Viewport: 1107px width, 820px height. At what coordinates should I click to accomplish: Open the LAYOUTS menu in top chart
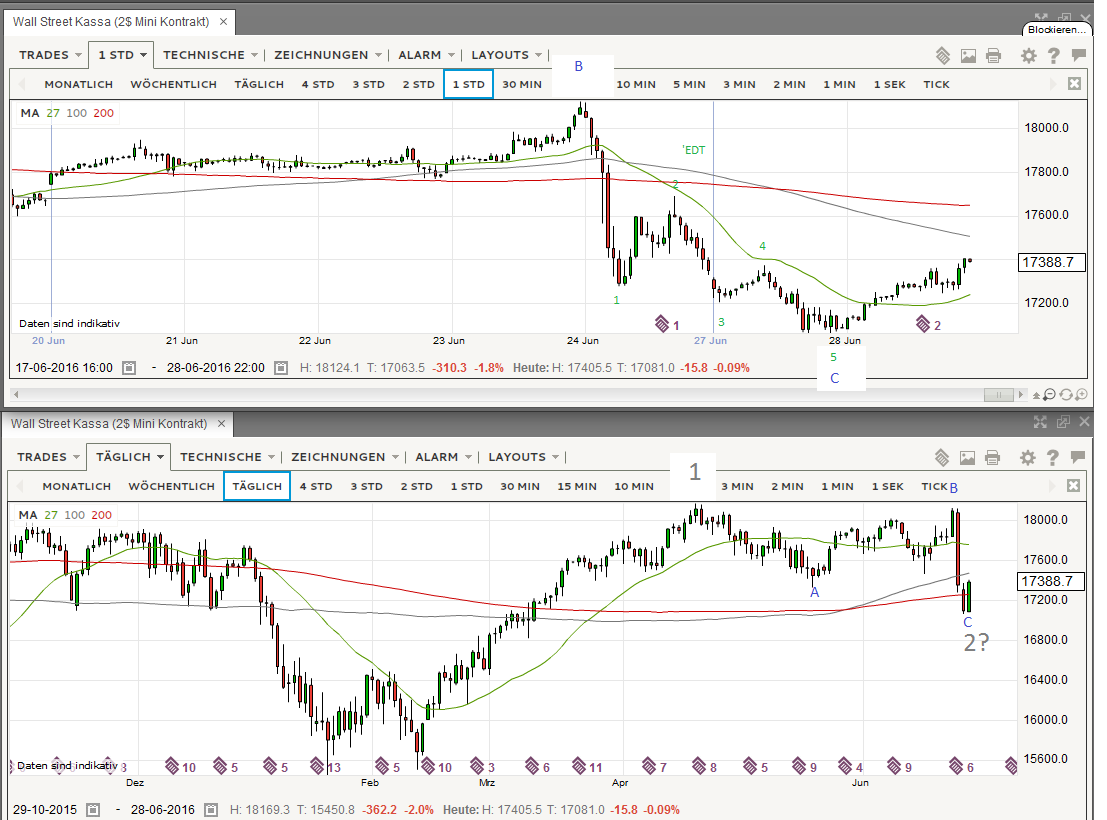tap(507, 55)
